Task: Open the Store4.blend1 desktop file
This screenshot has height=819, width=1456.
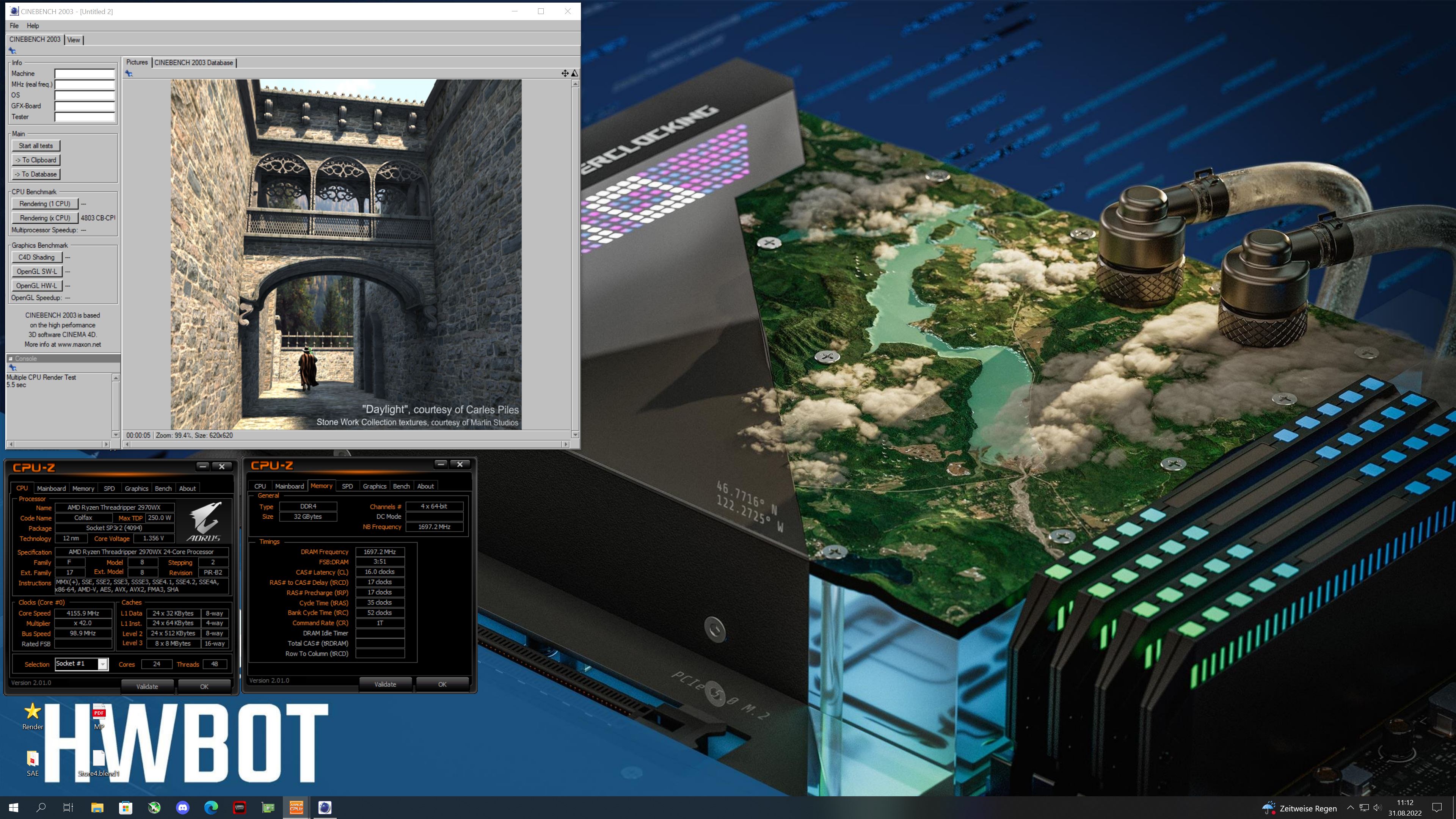Action: pos(99,763)
